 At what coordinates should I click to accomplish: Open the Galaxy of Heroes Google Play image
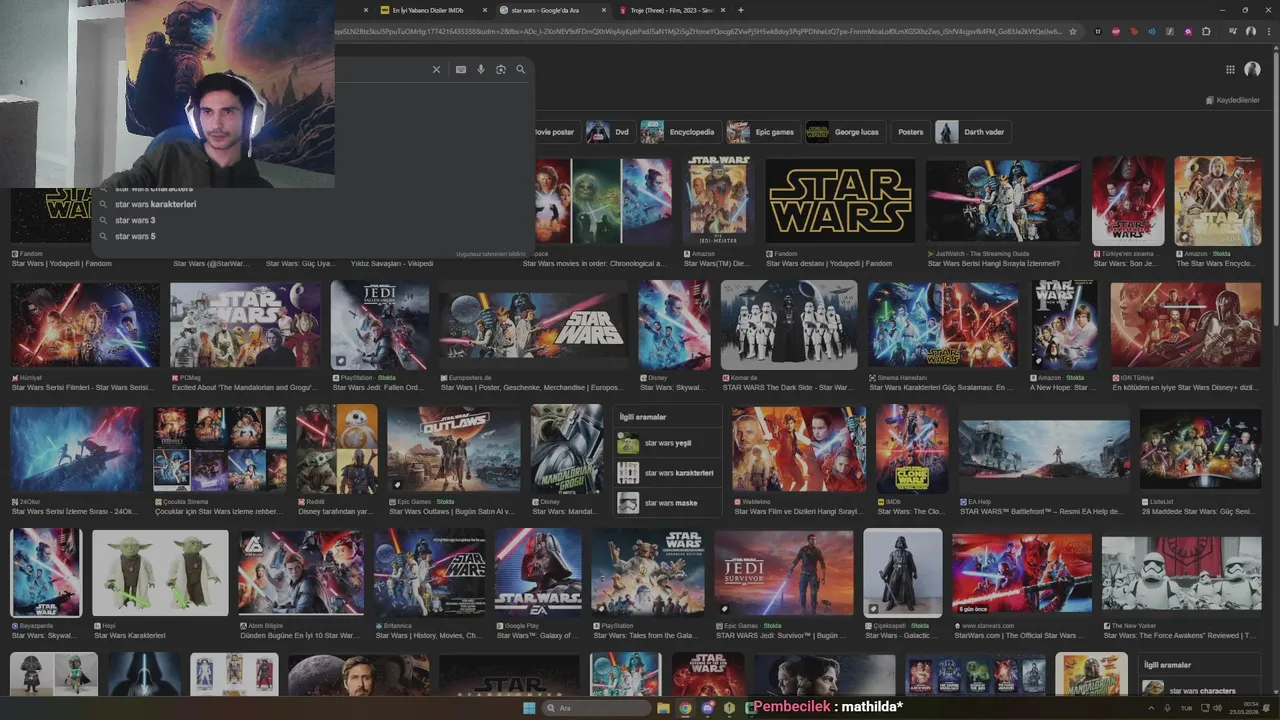(x=538, y=573)
